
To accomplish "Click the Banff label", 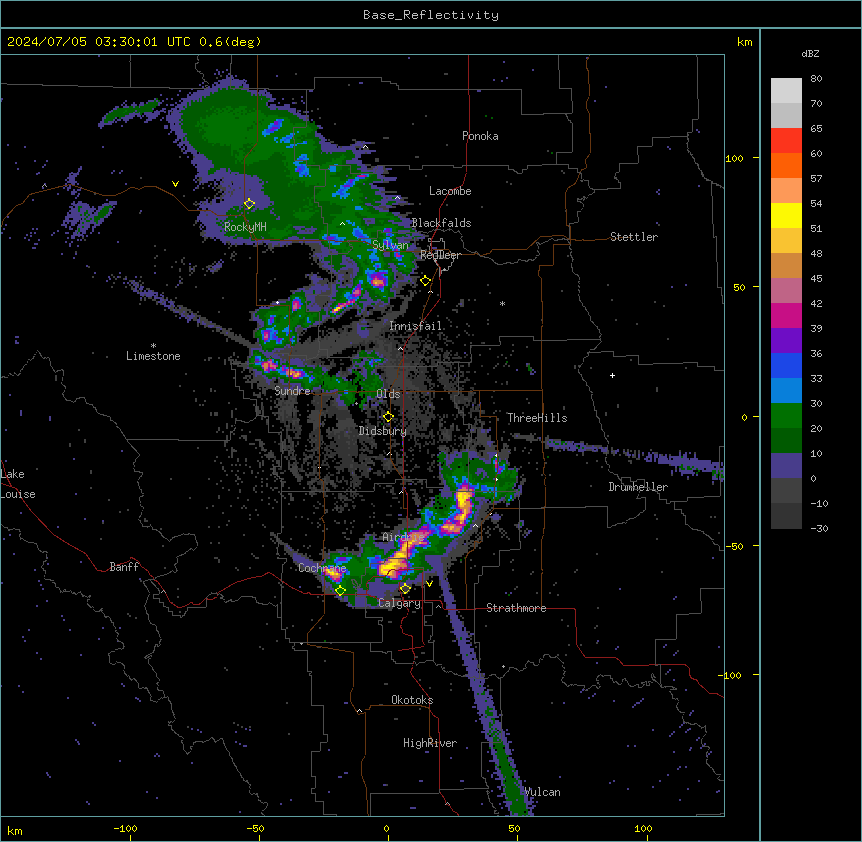I will (124, 567).
